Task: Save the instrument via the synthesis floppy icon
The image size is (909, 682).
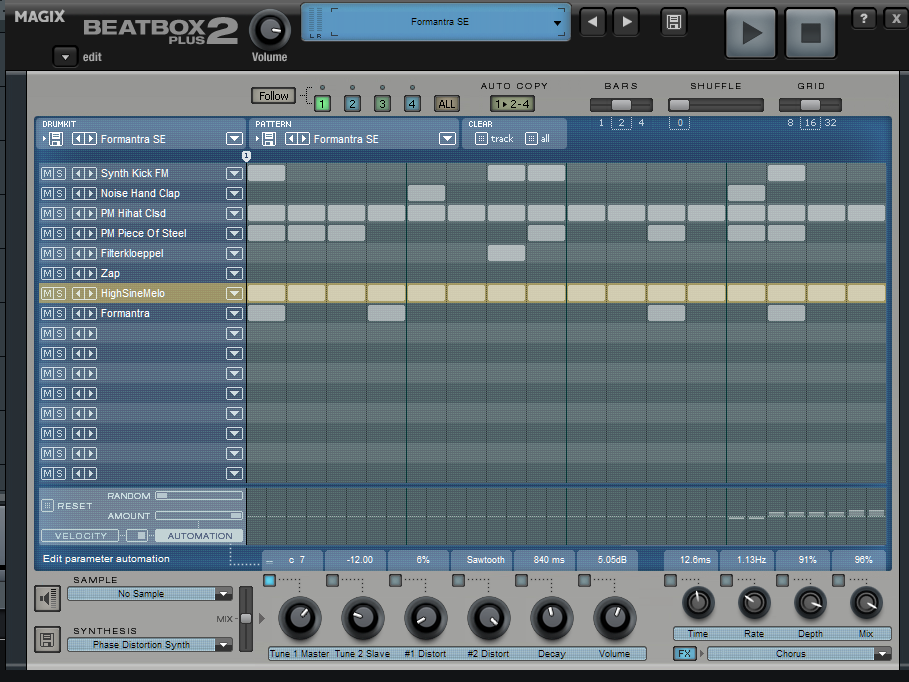Action: (48, 640)
